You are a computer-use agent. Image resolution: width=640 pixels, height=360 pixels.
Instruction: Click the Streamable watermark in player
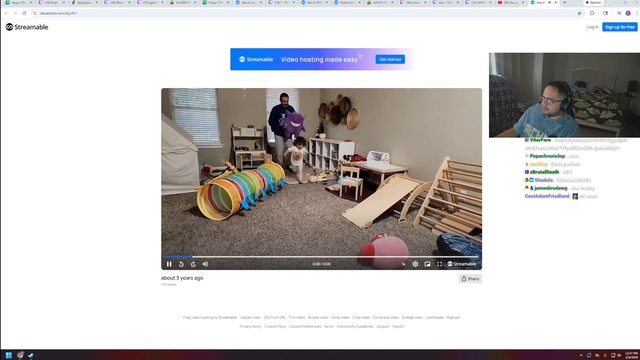[462, 264]
